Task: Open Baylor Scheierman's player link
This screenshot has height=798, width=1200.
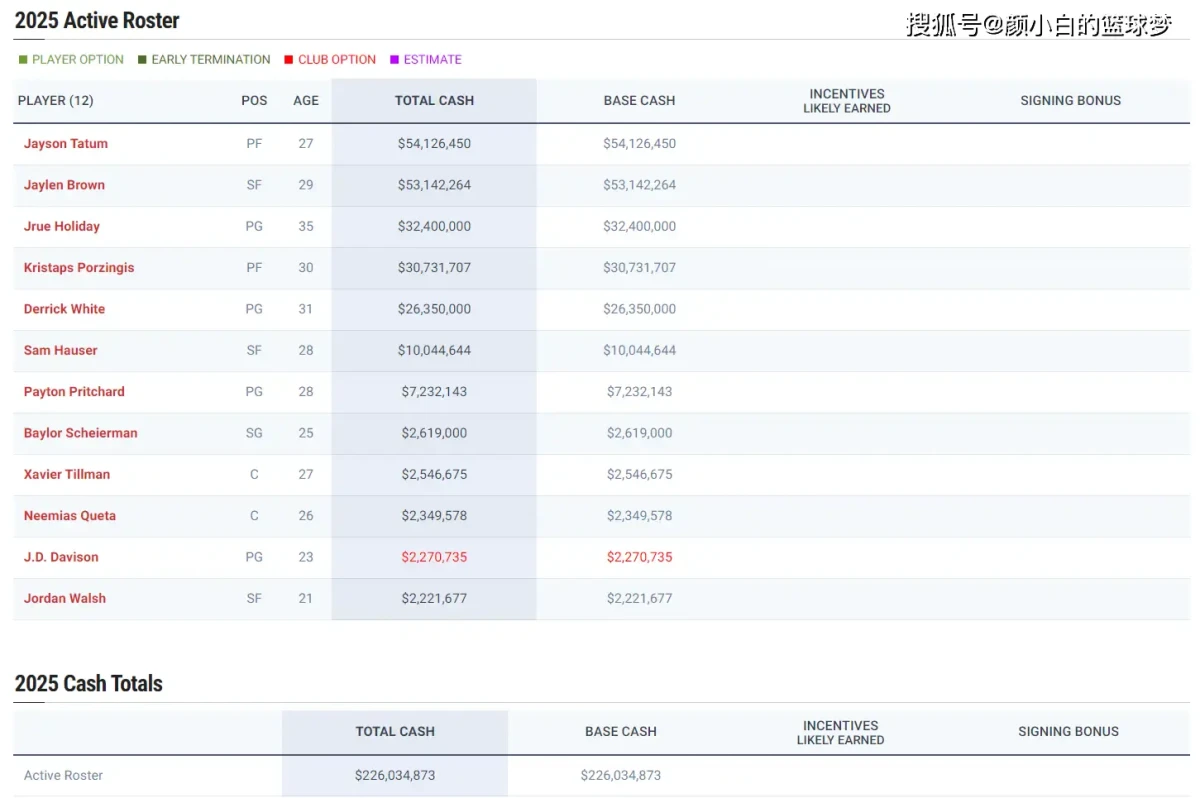Action: [x=81, y=433]
